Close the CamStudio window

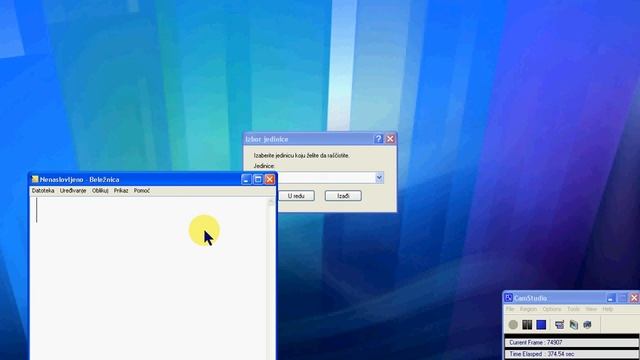[x=634, y=298]
